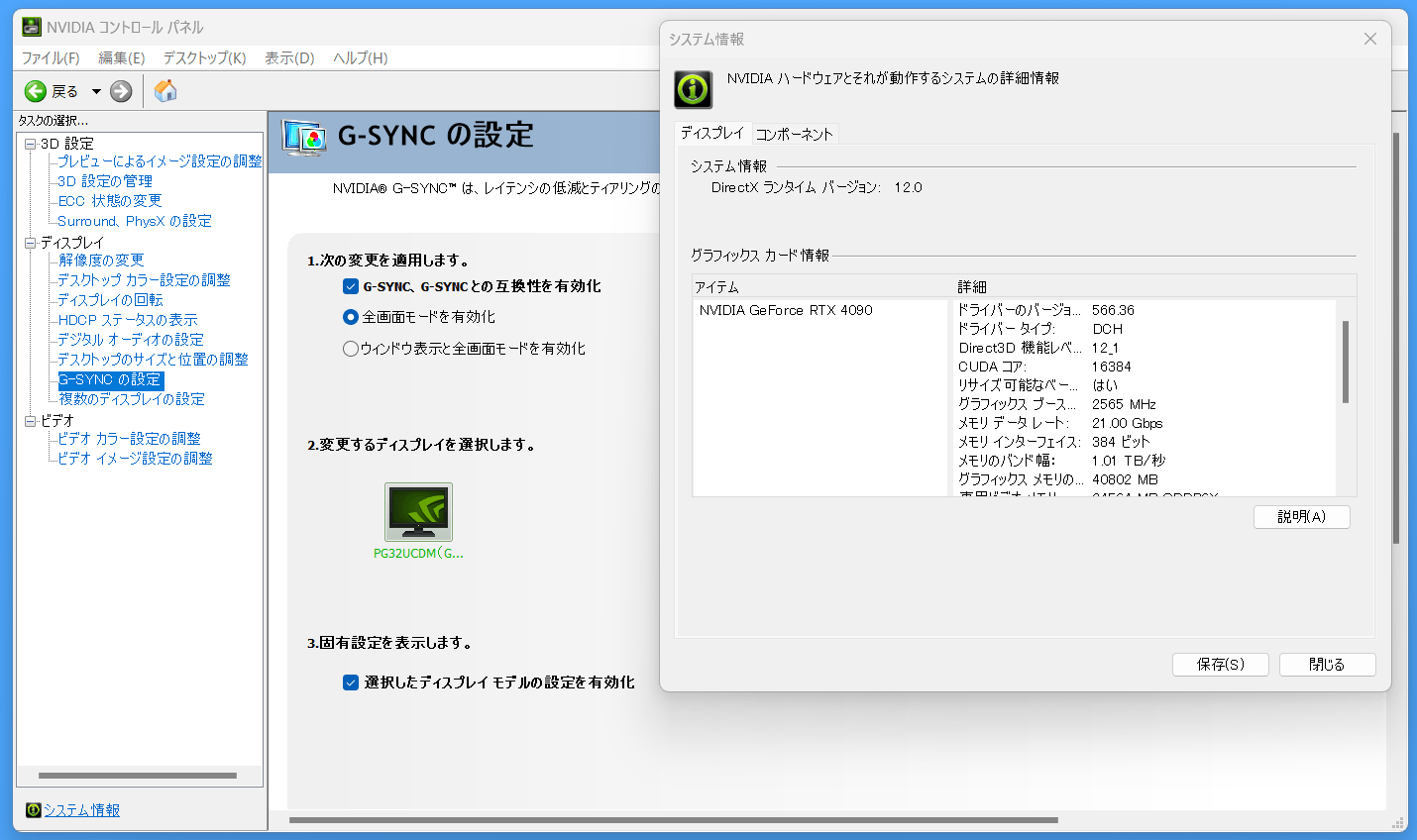Viewport: 1417px width, 840px height.
Task: Select the PG32UCDM display monitor icon
Action: [x=418, y=511]
